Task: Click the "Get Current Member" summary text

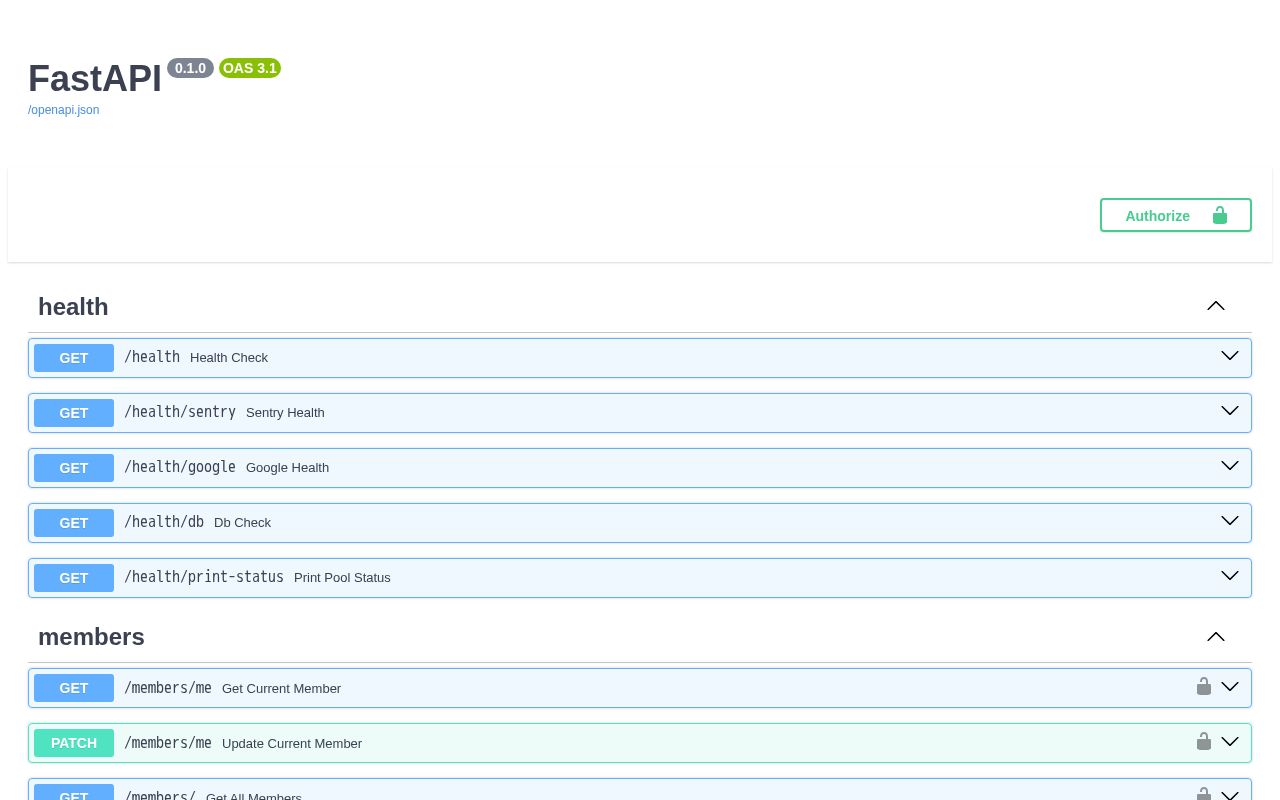Action: click(x=281, y=689)
